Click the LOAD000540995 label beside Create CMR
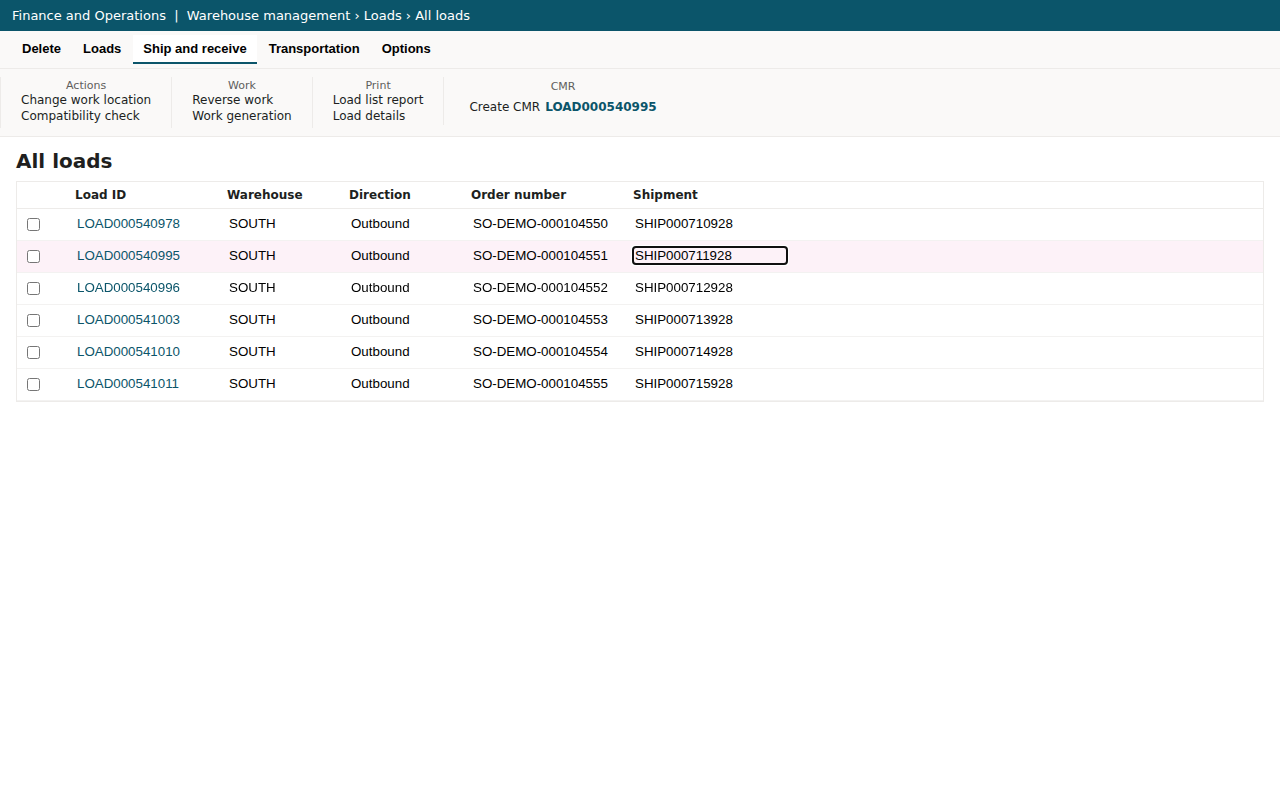The image size is (1280, 800). click(601, 107)
